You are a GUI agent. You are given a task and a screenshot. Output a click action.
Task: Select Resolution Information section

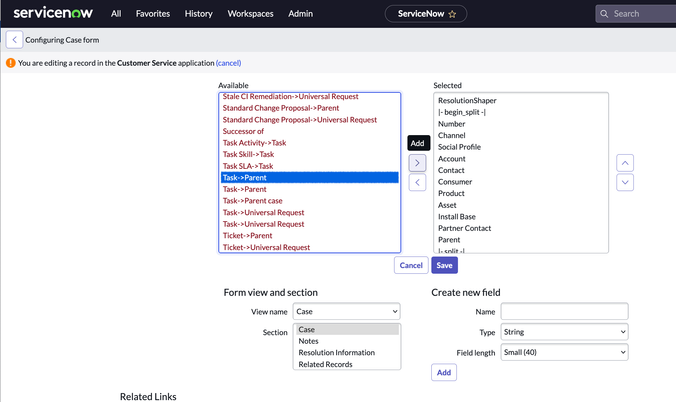[x=347, y=353]
